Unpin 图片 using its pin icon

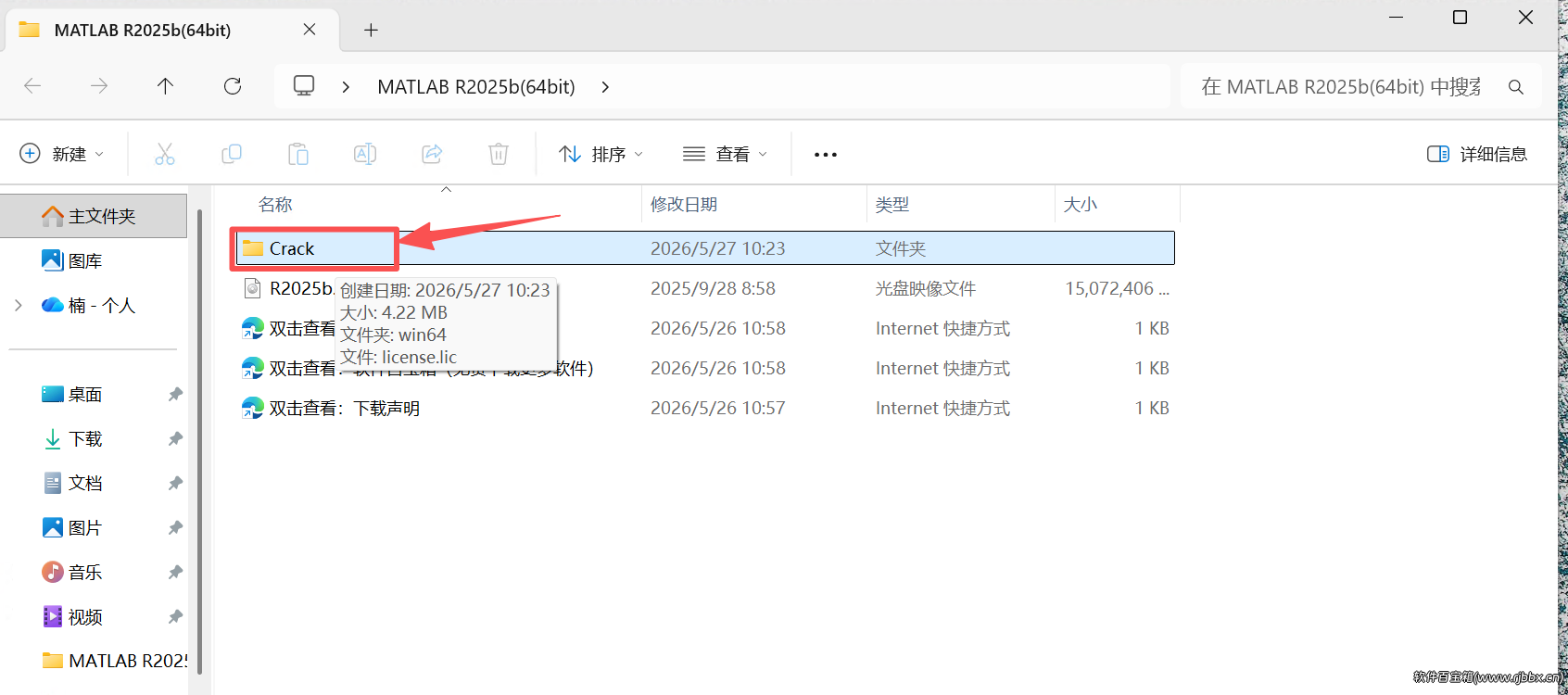click(175, 528)
